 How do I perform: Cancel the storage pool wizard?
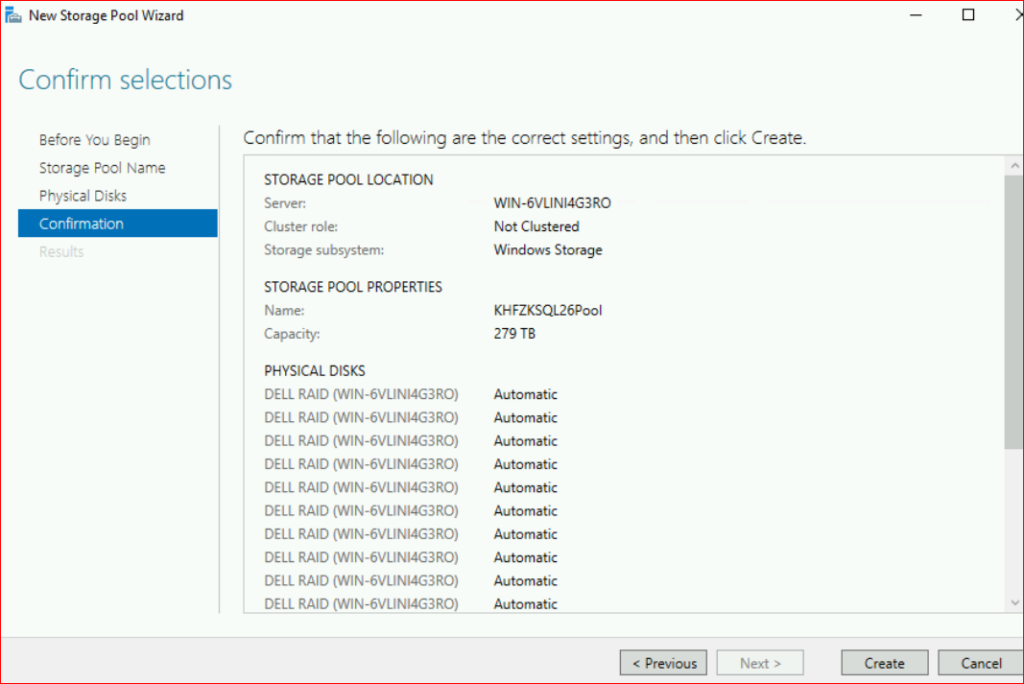(981, 663)
